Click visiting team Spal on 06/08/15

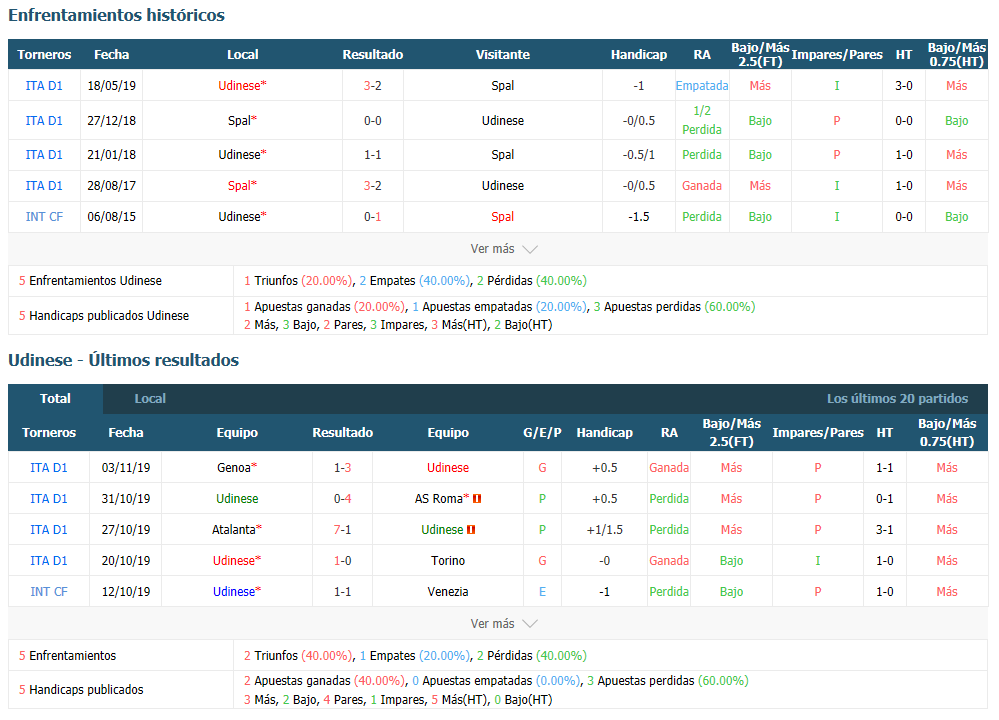tap(503, 217)
